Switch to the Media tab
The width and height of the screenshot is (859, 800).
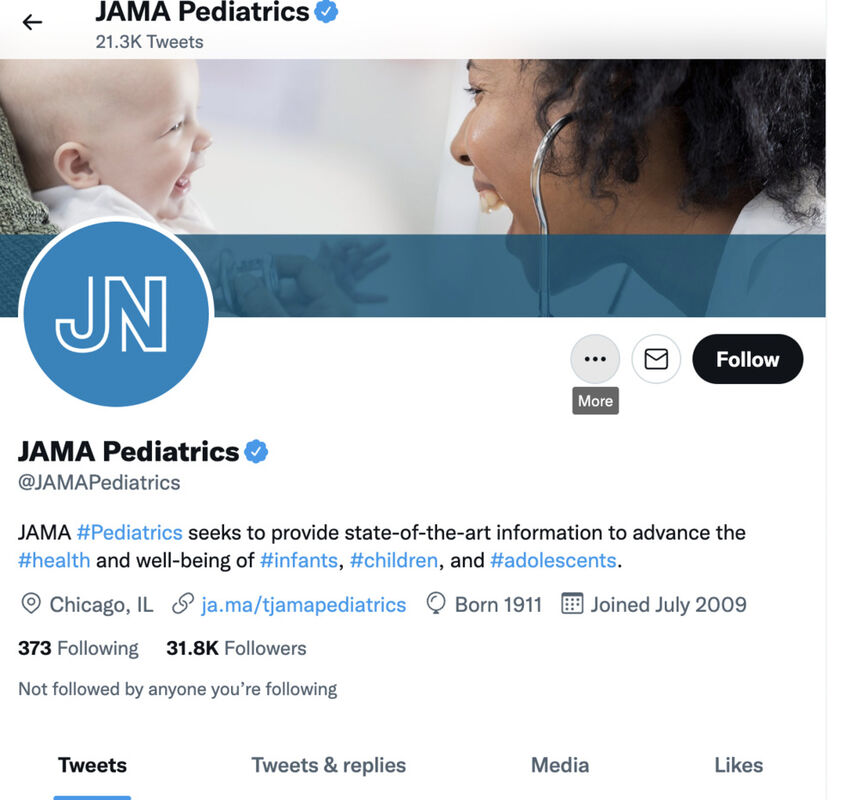[x=560, y=765]
